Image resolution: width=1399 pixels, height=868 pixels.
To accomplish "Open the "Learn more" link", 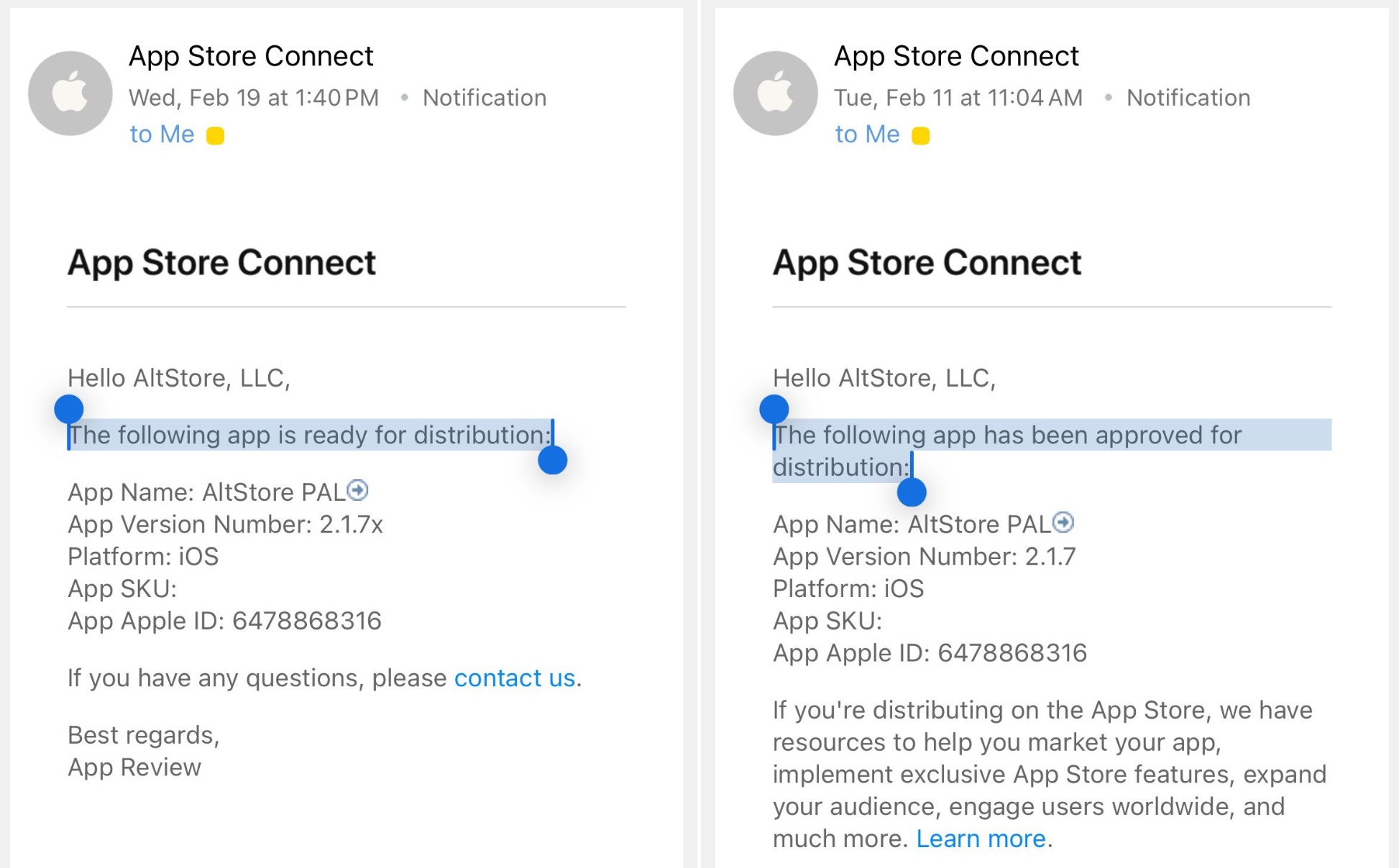I will click(981, 839).
